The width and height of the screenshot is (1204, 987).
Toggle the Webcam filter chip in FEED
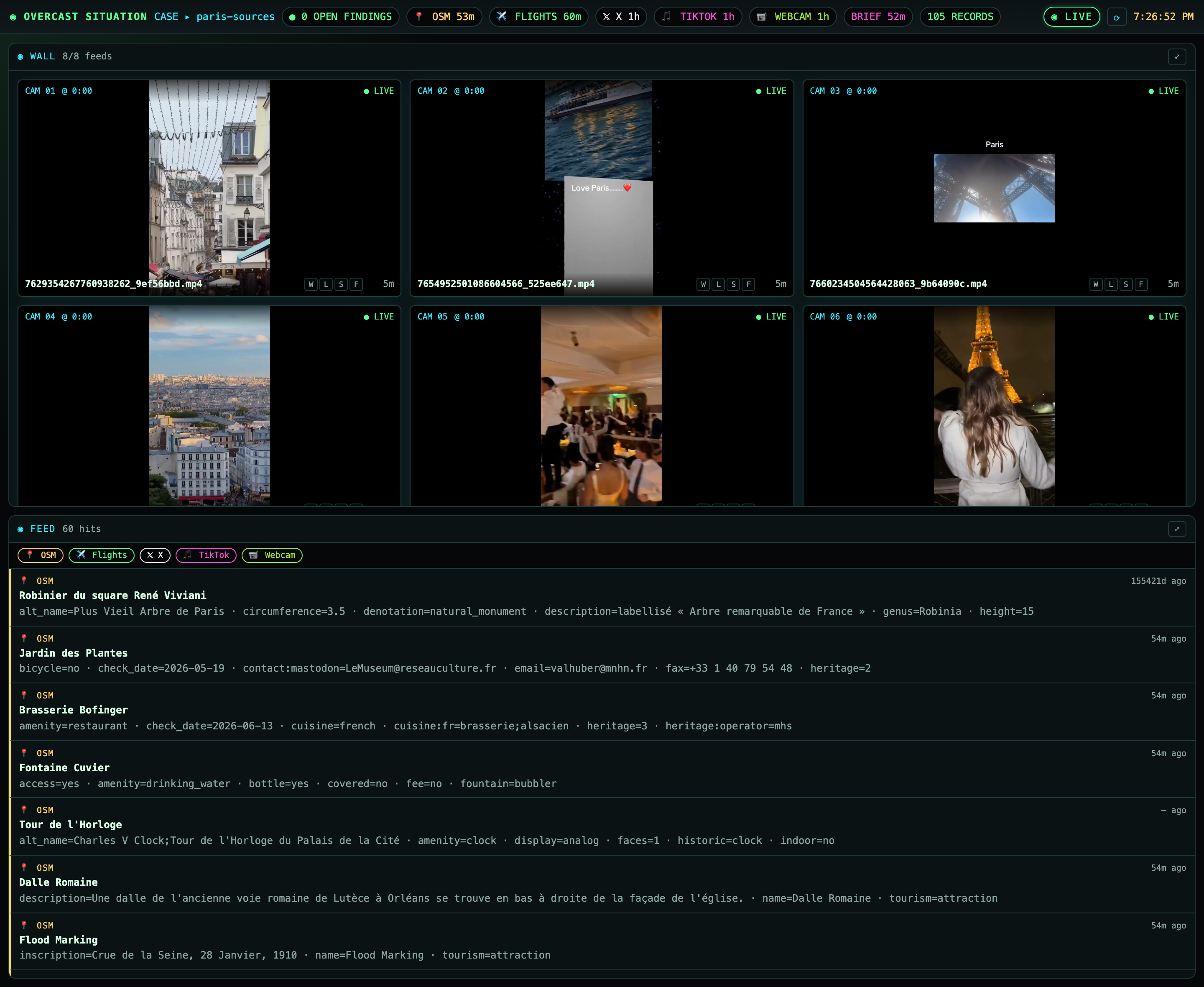point(272,555)
